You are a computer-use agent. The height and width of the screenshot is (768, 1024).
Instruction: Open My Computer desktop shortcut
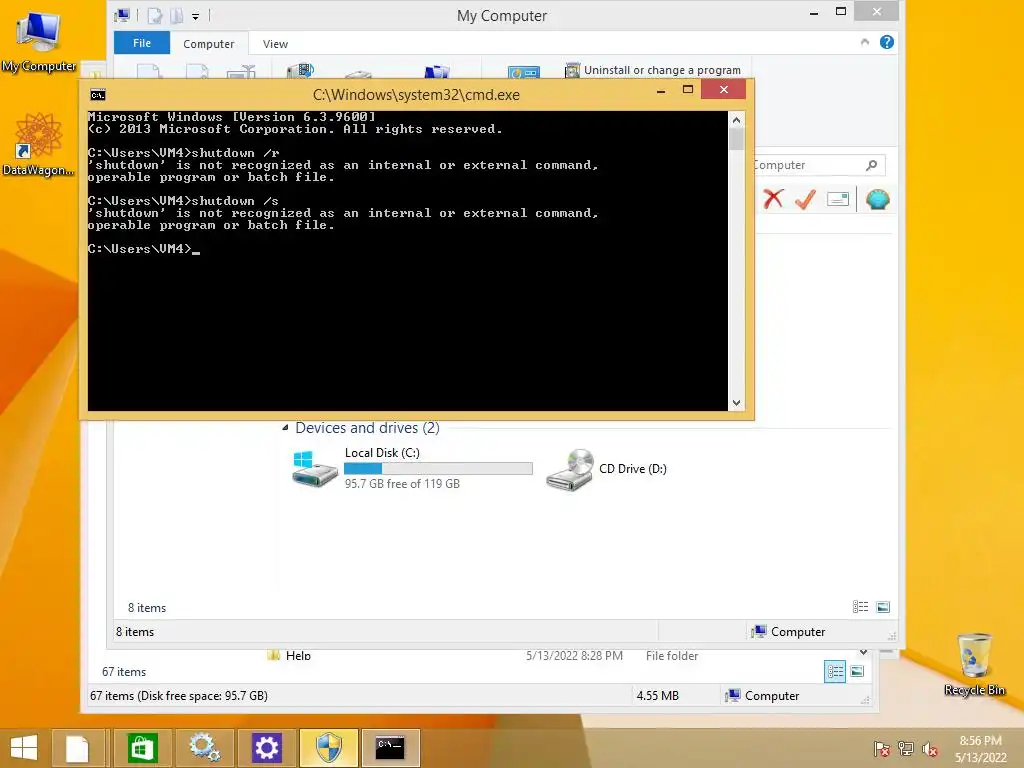click(x=39, y=40)
